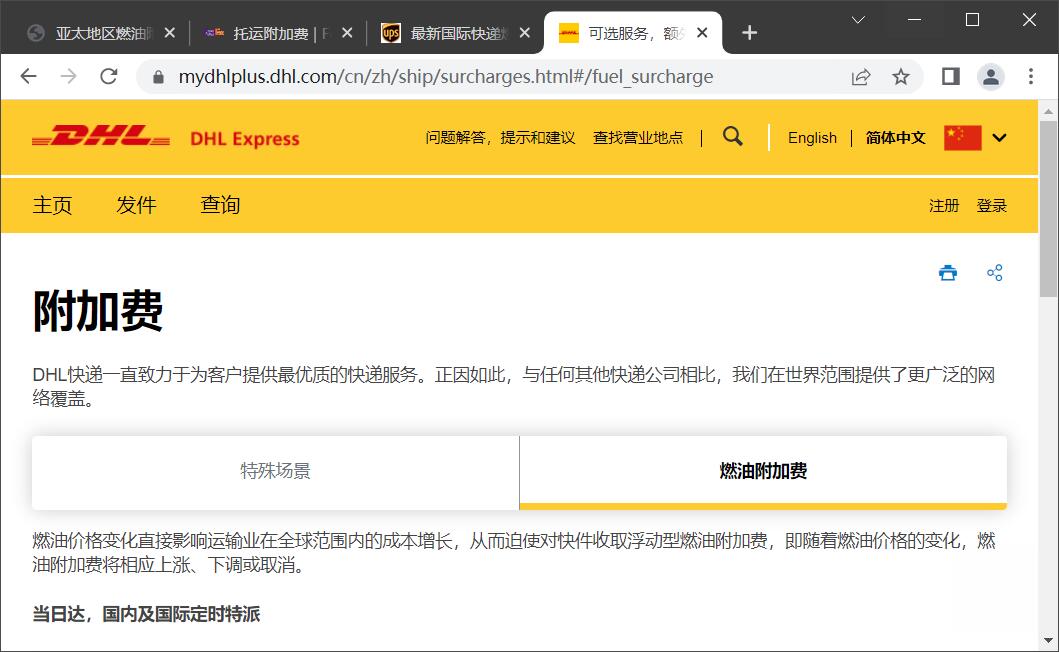The width and height of the screenshot is (1059, 652).
Task: Click the scrollbar up arrow
Action: [x=1048, y=111]
